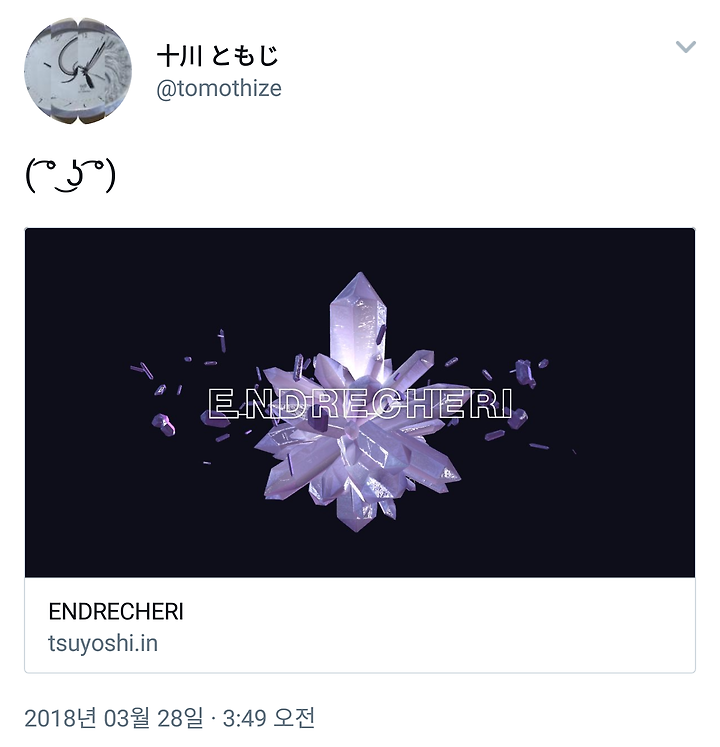Open the tweet options chevron menu

(x=685, y=47)
